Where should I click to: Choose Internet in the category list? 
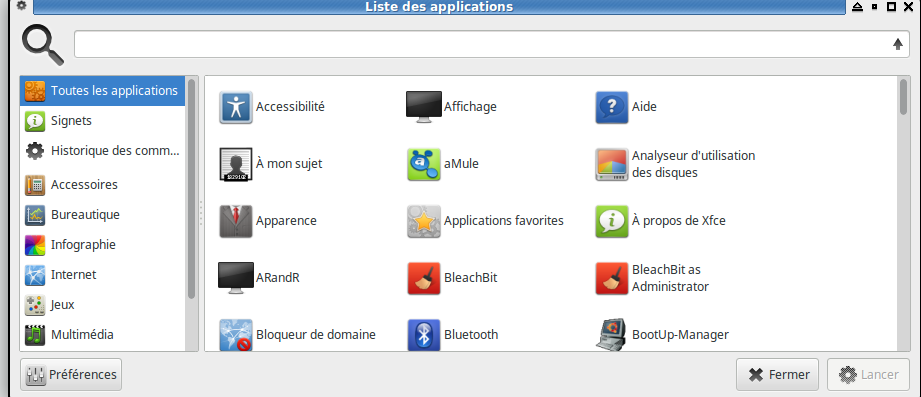point(102,275)
